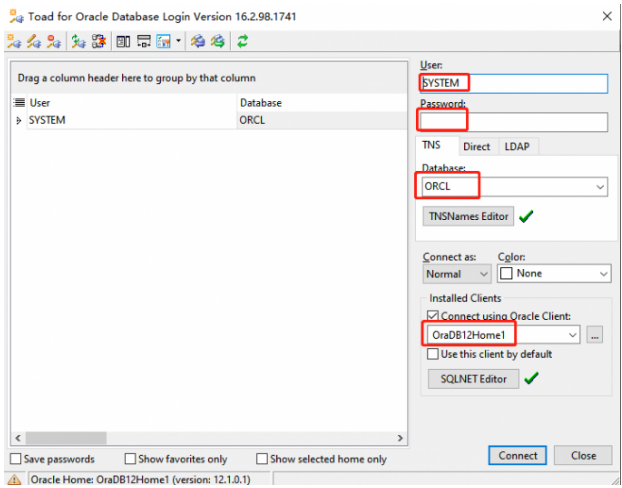Enable Show favorites only checkbox
622x488 pixels.
[x=130, y=459]
